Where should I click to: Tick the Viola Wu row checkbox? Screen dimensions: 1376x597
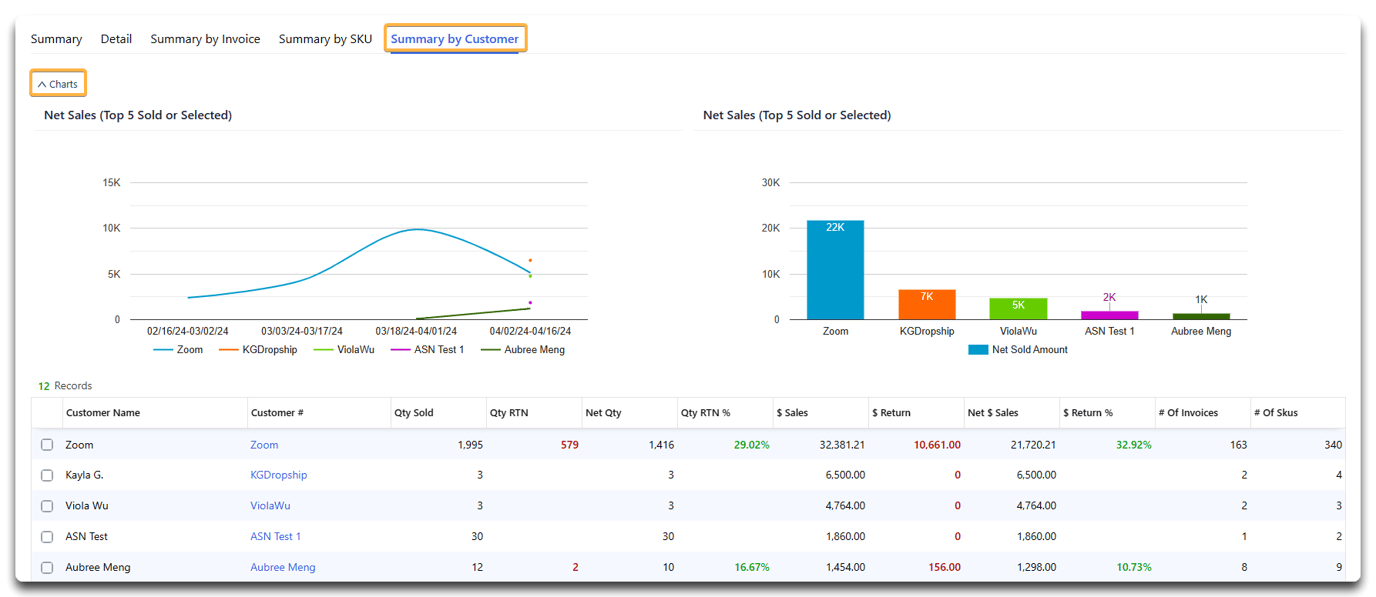click(x=47, y=506)
